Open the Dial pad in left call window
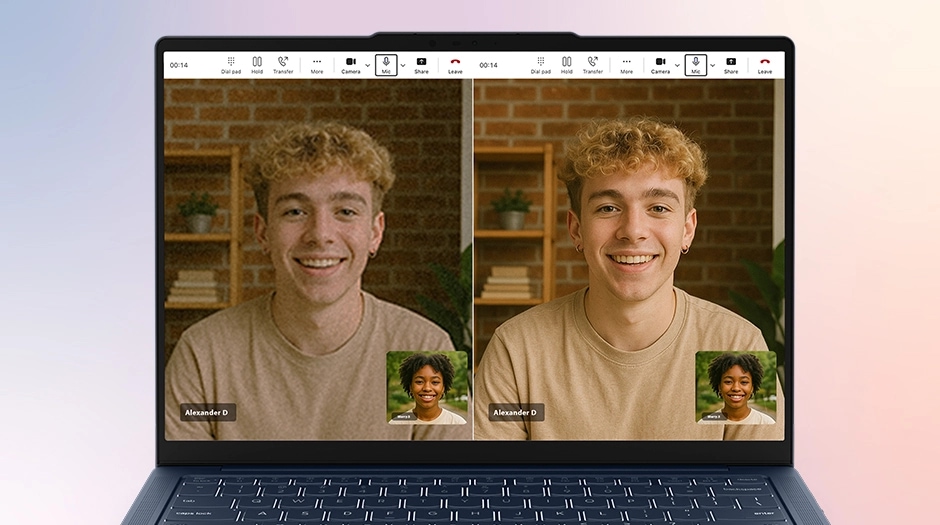Screen dimensions: 940x525 tap(231, 65)
